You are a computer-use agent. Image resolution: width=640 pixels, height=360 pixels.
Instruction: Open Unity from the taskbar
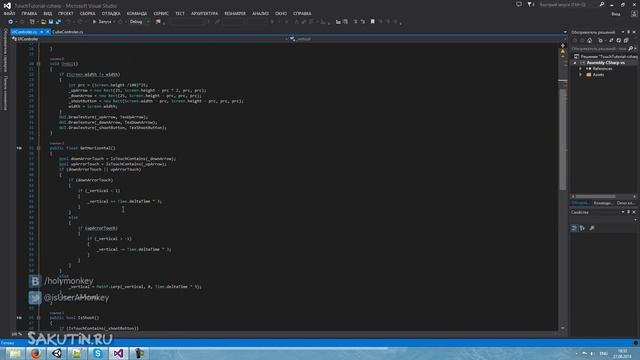56,353
